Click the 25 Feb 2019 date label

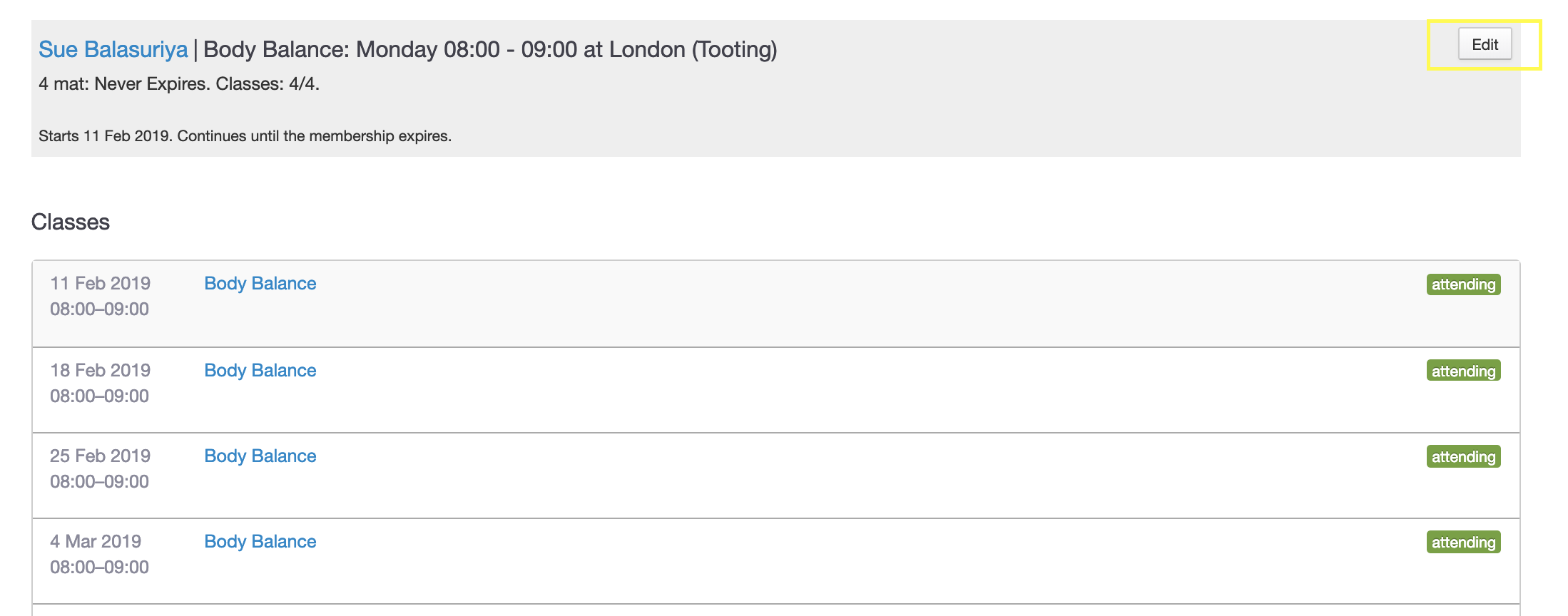coord(100,456)
